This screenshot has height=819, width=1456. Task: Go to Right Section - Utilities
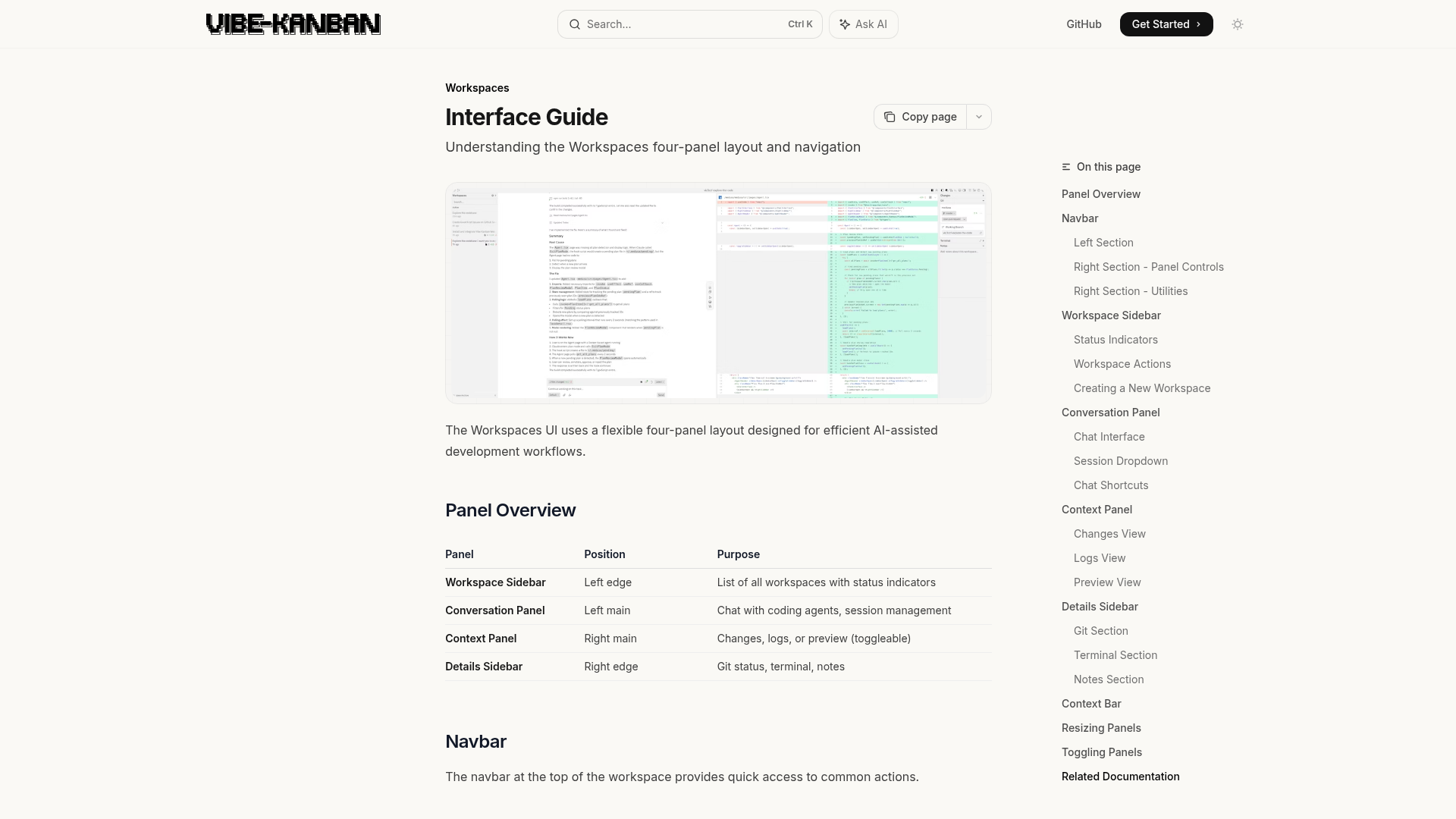1131,291
